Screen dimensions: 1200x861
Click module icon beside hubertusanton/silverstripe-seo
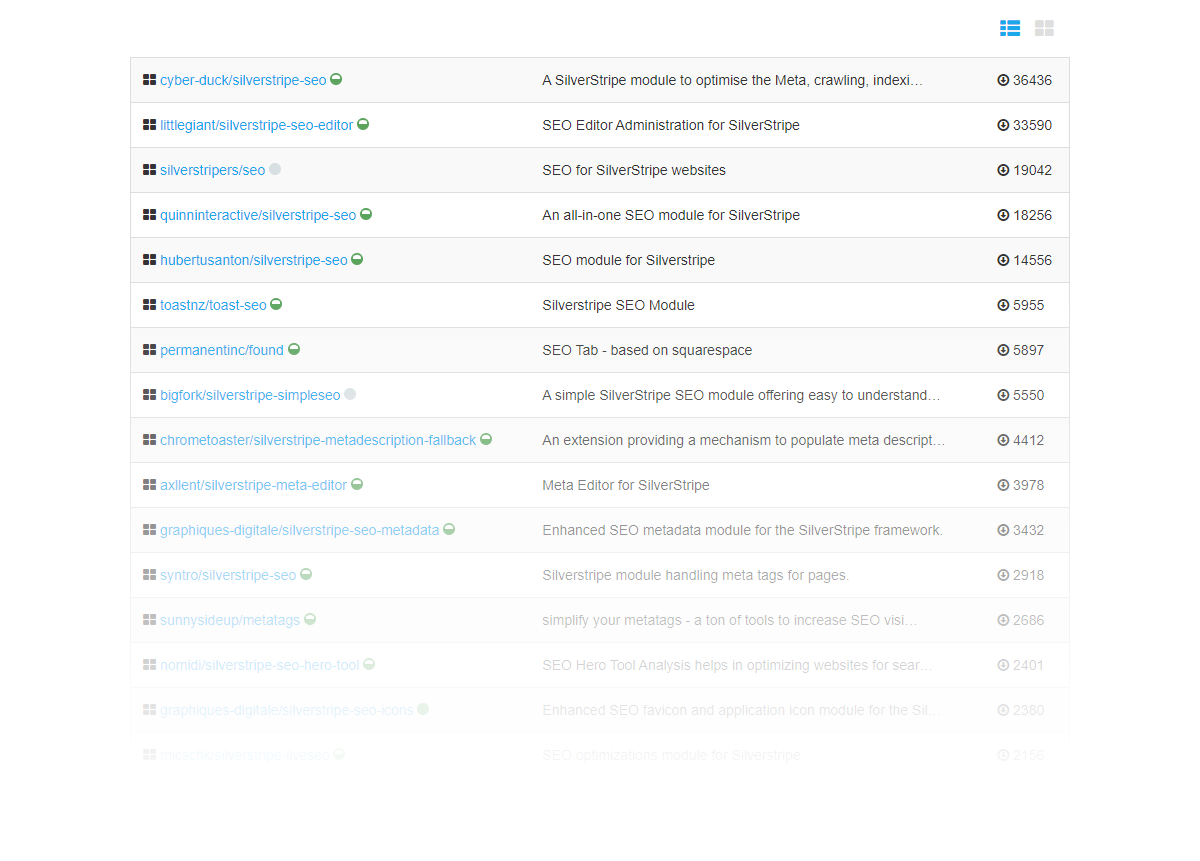click(149, 260)
